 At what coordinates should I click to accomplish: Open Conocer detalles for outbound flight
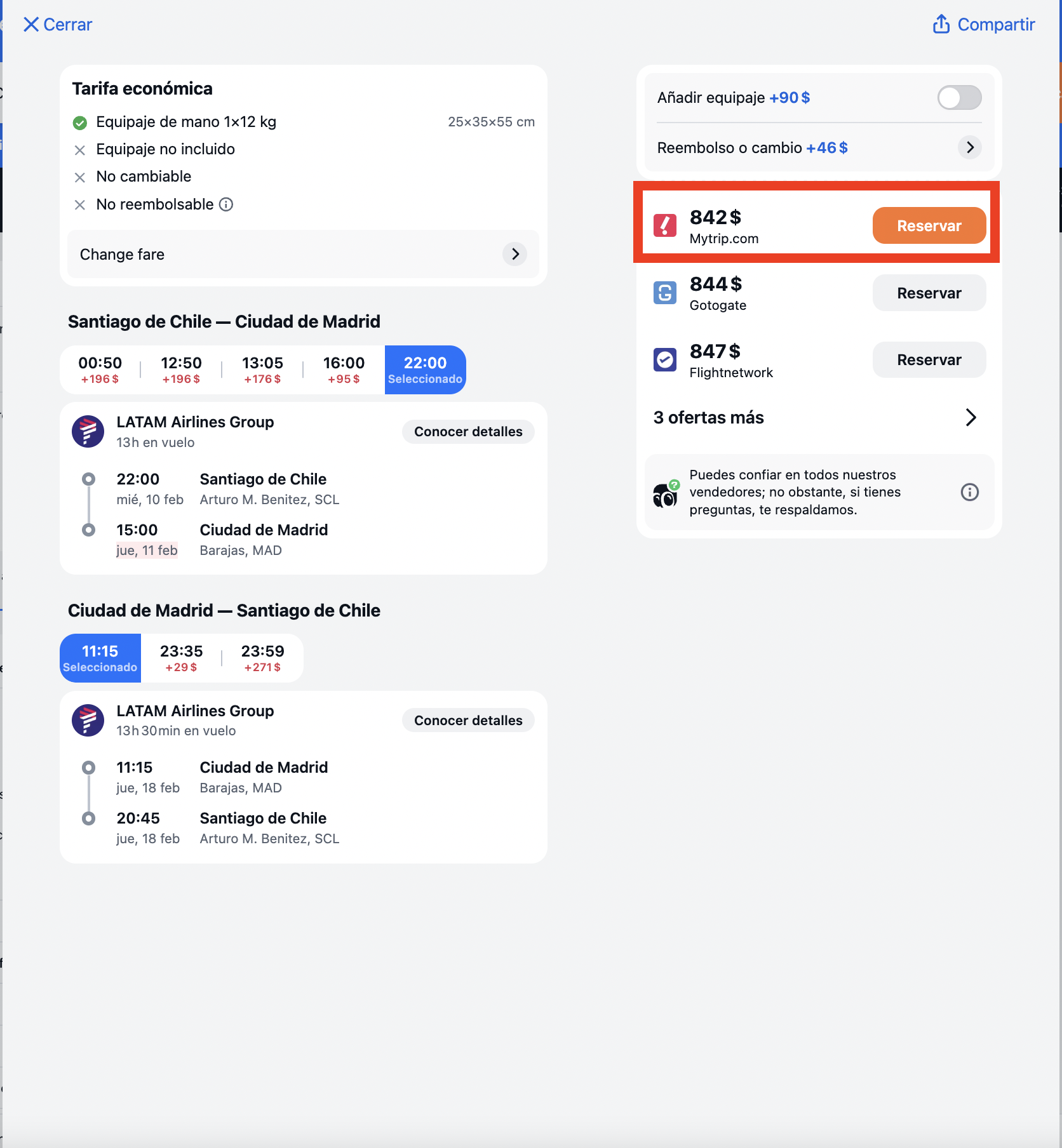468,432
